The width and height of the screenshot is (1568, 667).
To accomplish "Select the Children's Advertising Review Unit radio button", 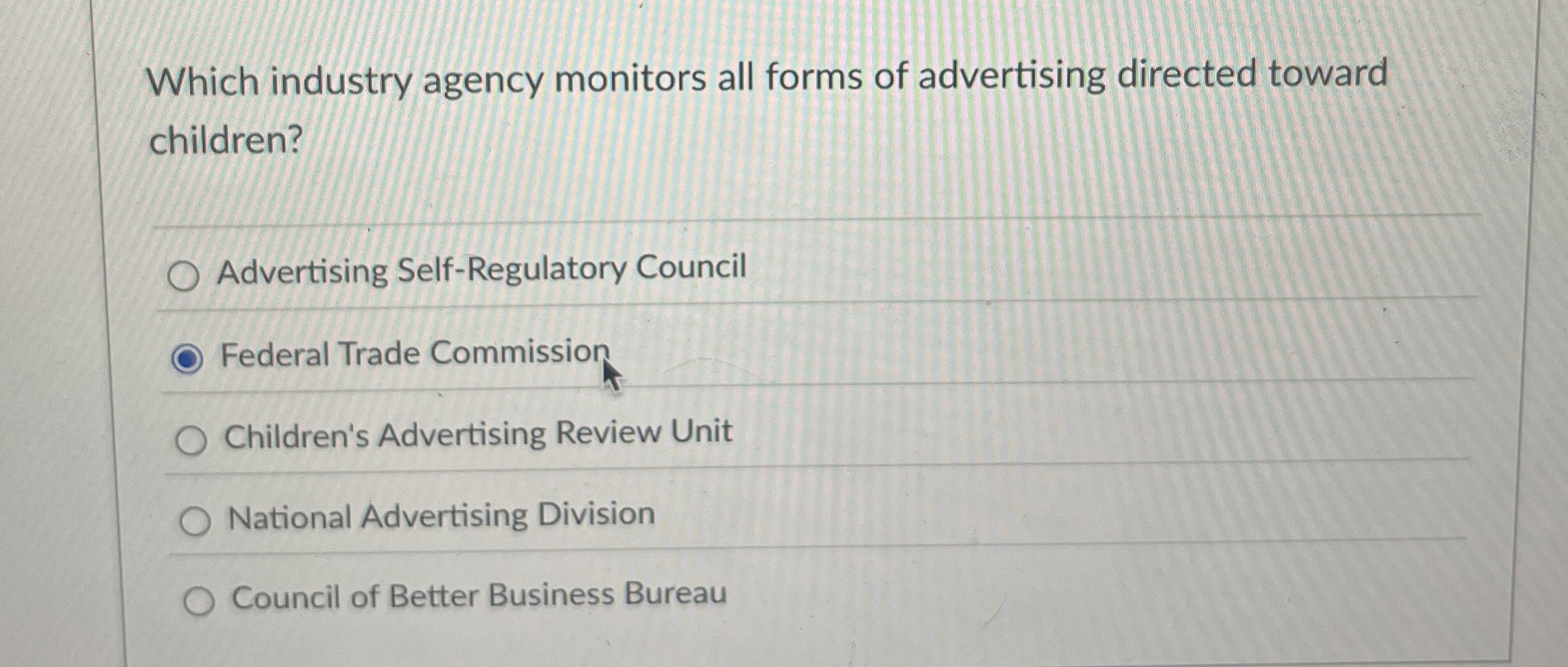I will (195, 433).
